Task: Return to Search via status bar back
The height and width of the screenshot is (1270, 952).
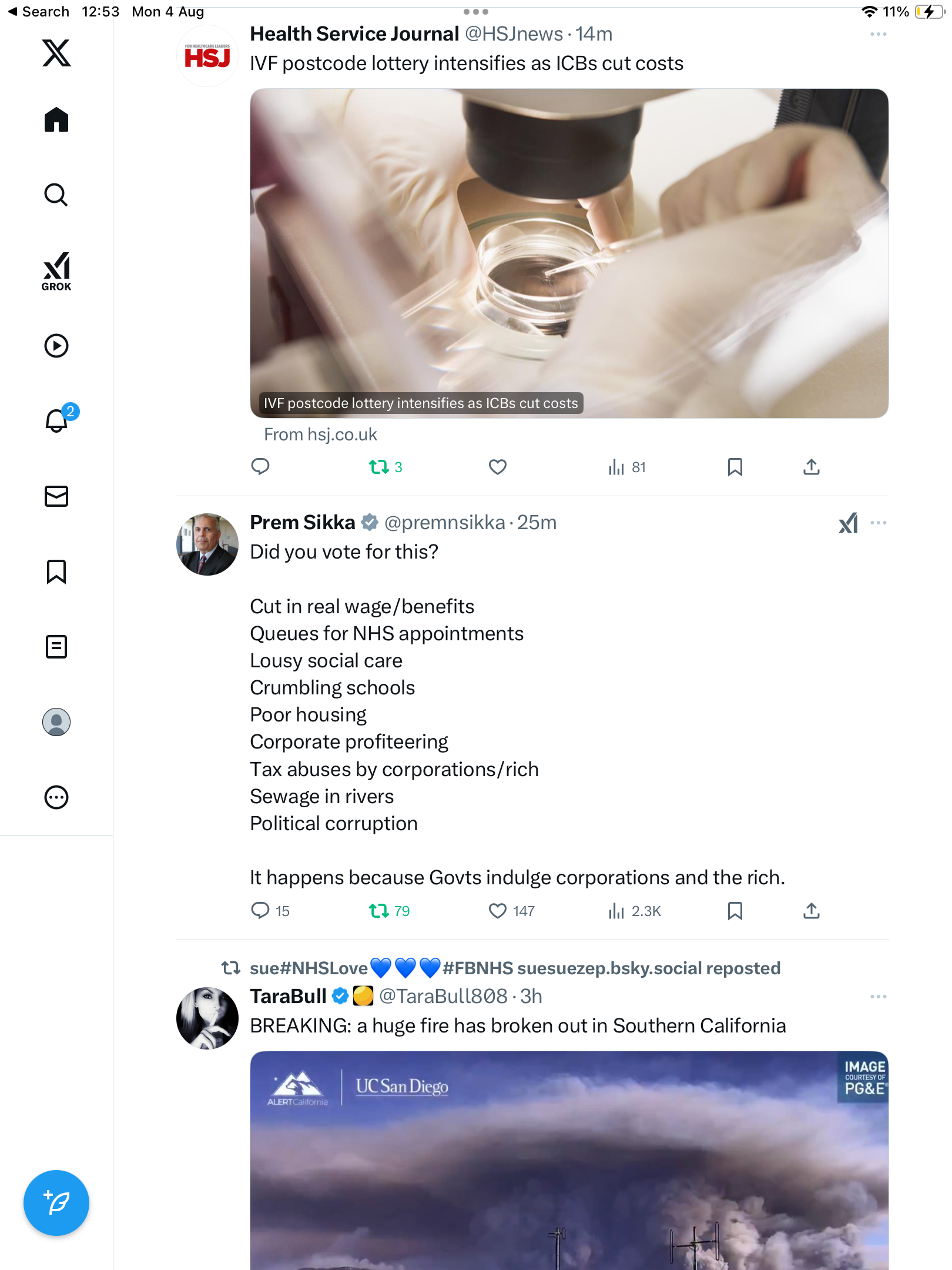Action: (38, 12)
